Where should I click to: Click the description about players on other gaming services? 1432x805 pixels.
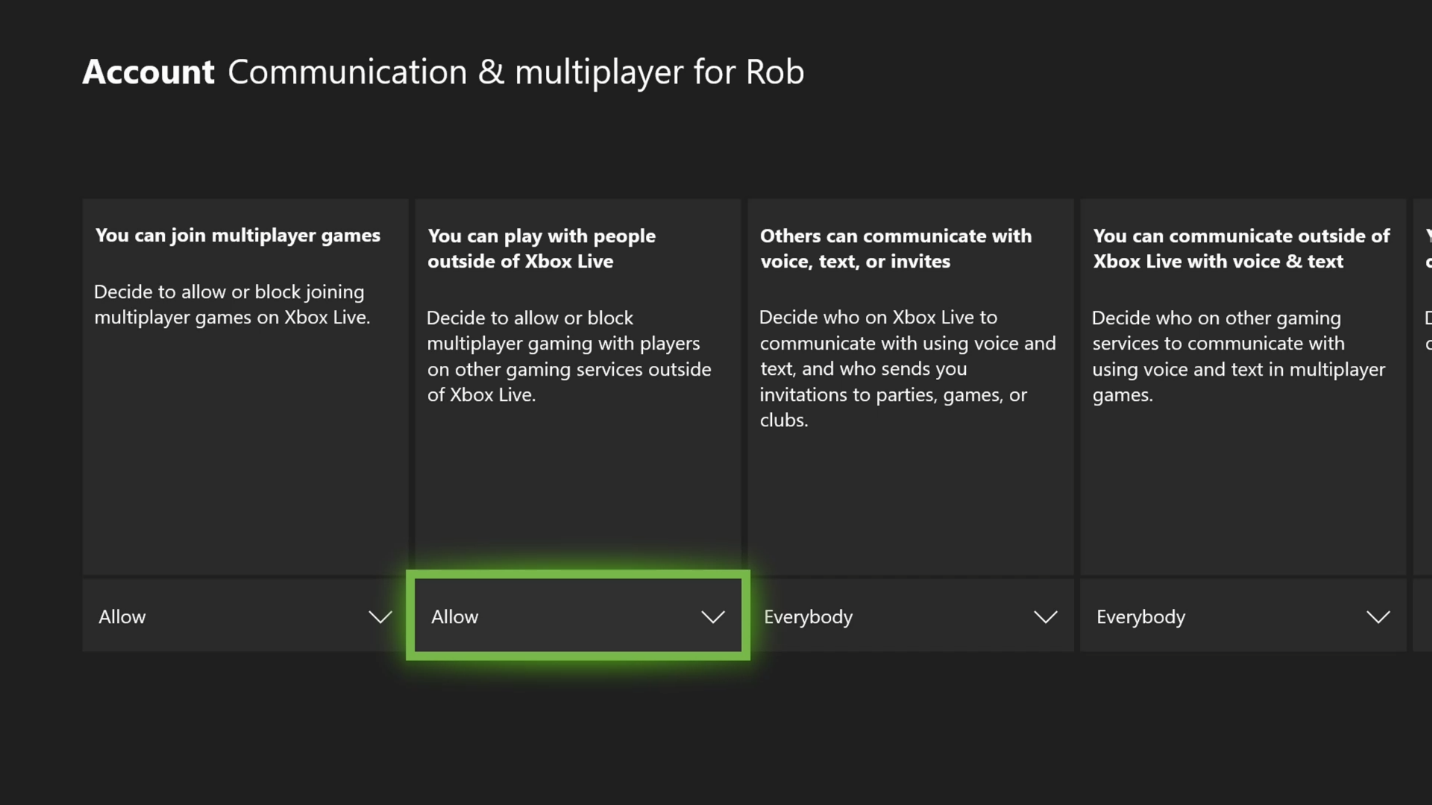tap(568, 356)
